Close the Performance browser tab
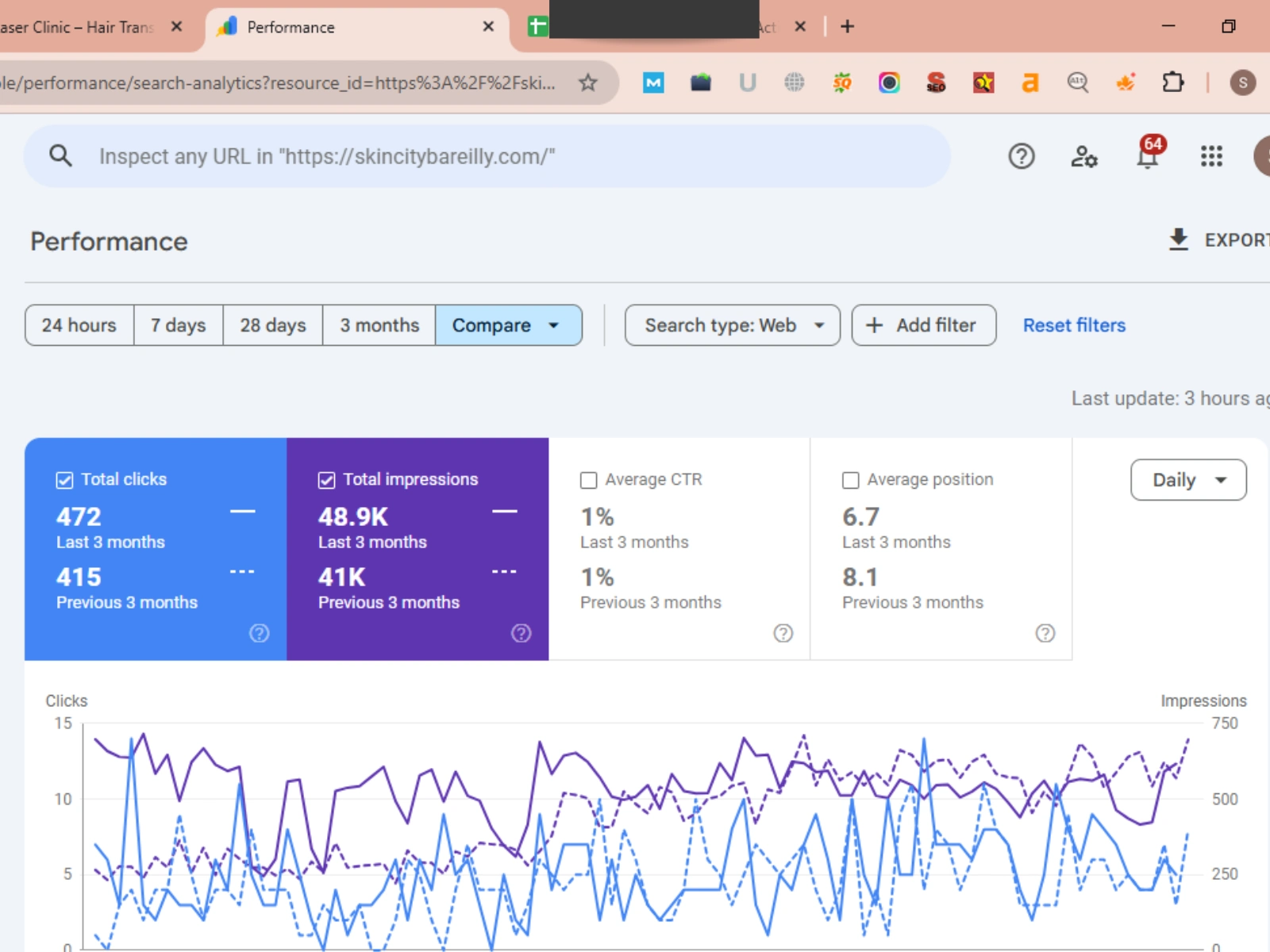The height and width of the screenshot is (952, 1270). [x=488, y=27]
